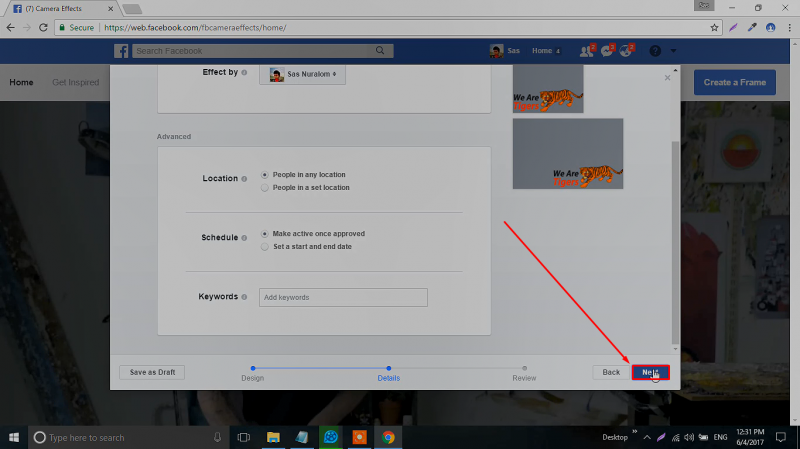Screen dimensions: 800x449
Task: Choose Make active once approved option
Action: pyautogui.click(x=264, y=234)
